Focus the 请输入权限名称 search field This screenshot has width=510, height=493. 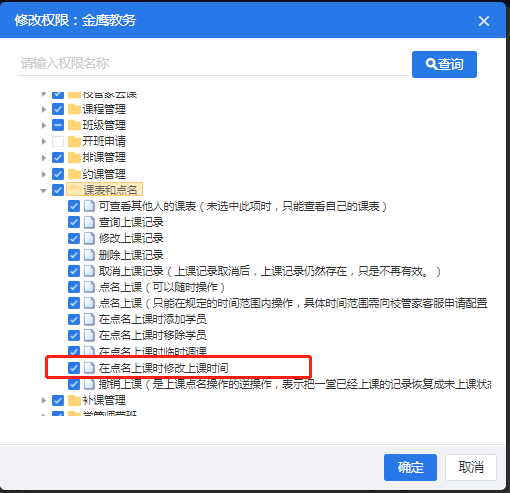213,63
